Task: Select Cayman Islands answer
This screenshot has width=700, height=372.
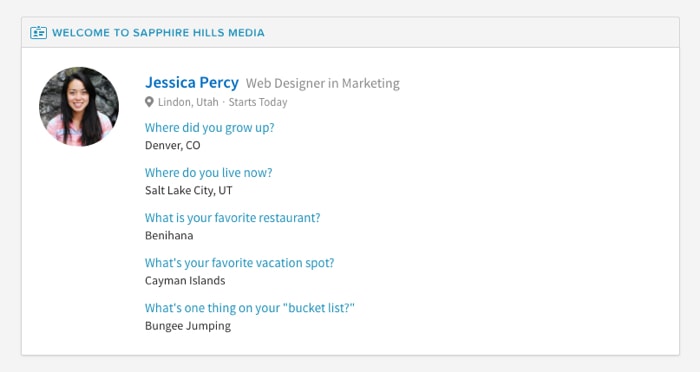Action: point(185,281)
